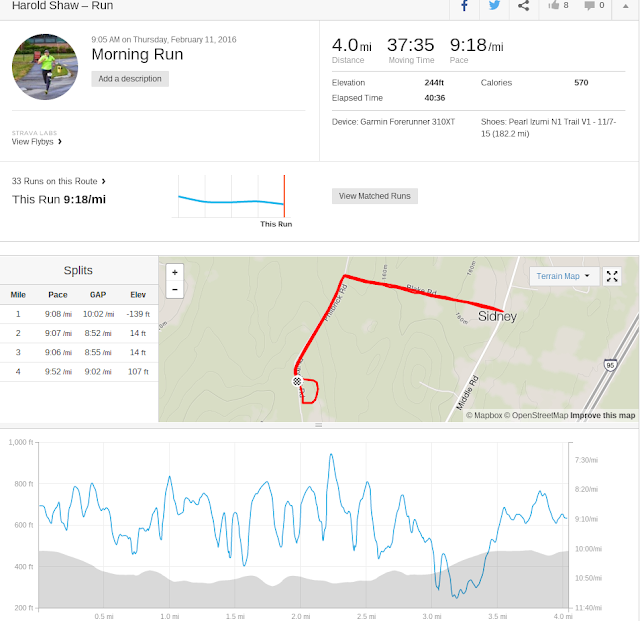This screenshot has width=640, height=621.
Task: Click Add a description button
Action: coord(130,78)
